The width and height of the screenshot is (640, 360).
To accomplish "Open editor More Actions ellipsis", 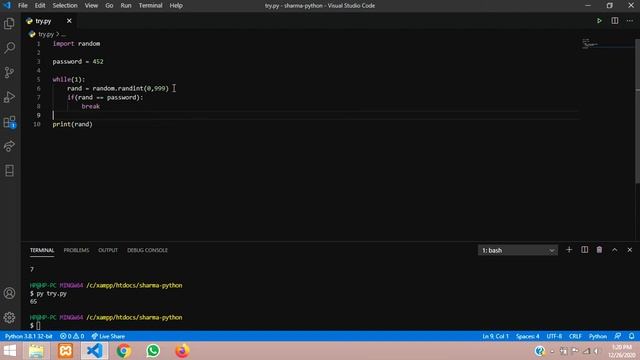I will (x=630, y=21).
